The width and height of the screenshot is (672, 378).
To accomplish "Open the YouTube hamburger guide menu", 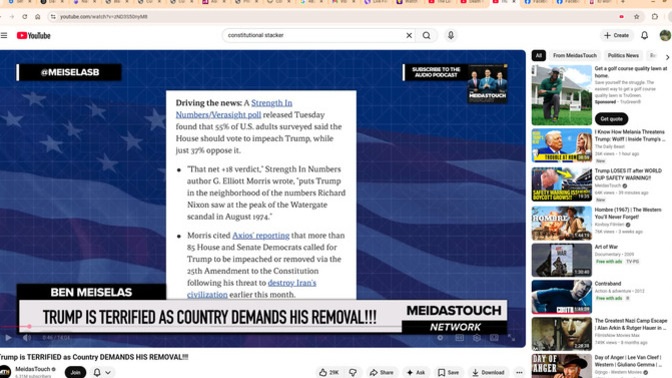I will pos(4,36).
